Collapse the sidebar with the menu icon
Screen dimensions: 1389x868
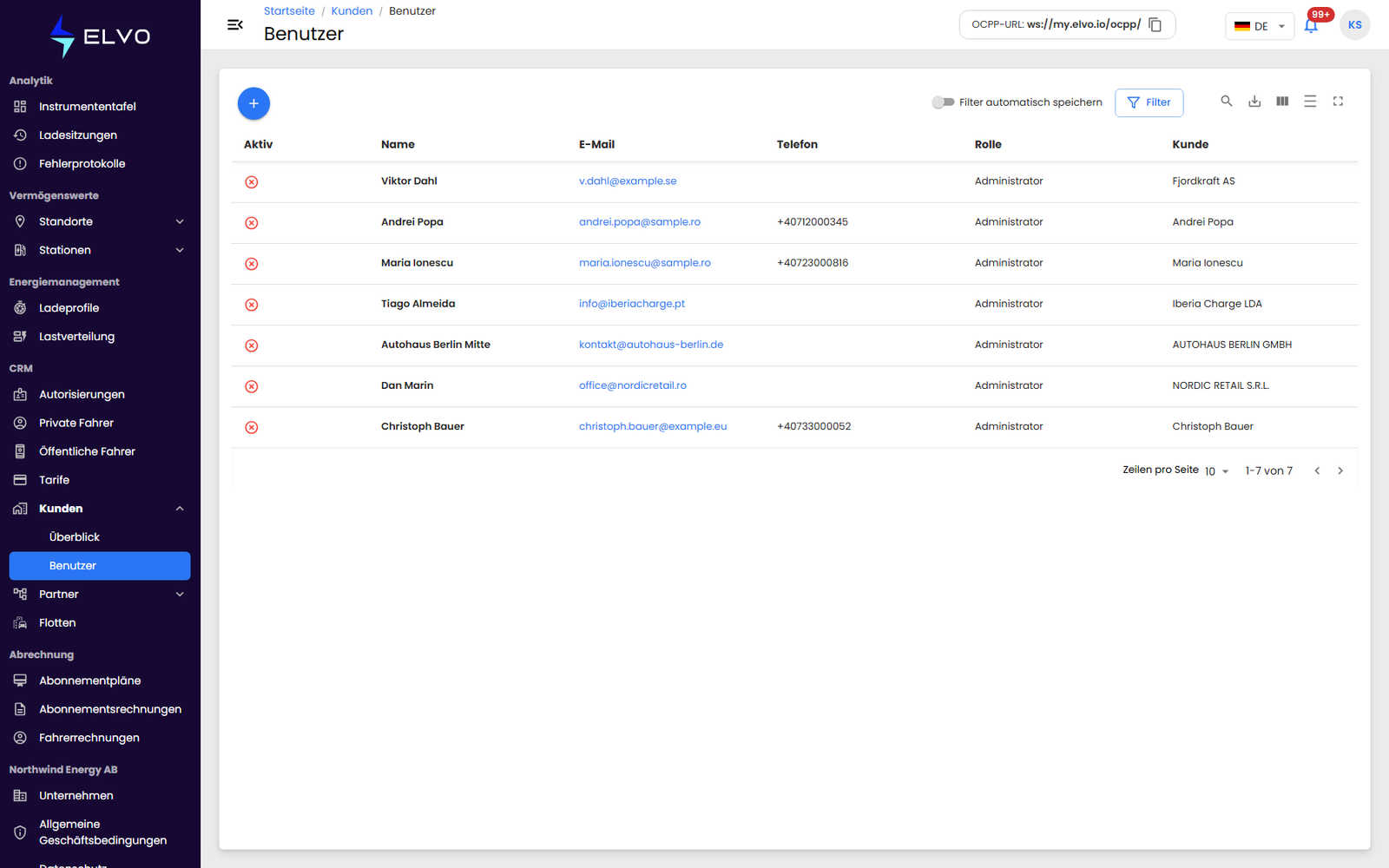pyautogui.click(x=234, y=25)
